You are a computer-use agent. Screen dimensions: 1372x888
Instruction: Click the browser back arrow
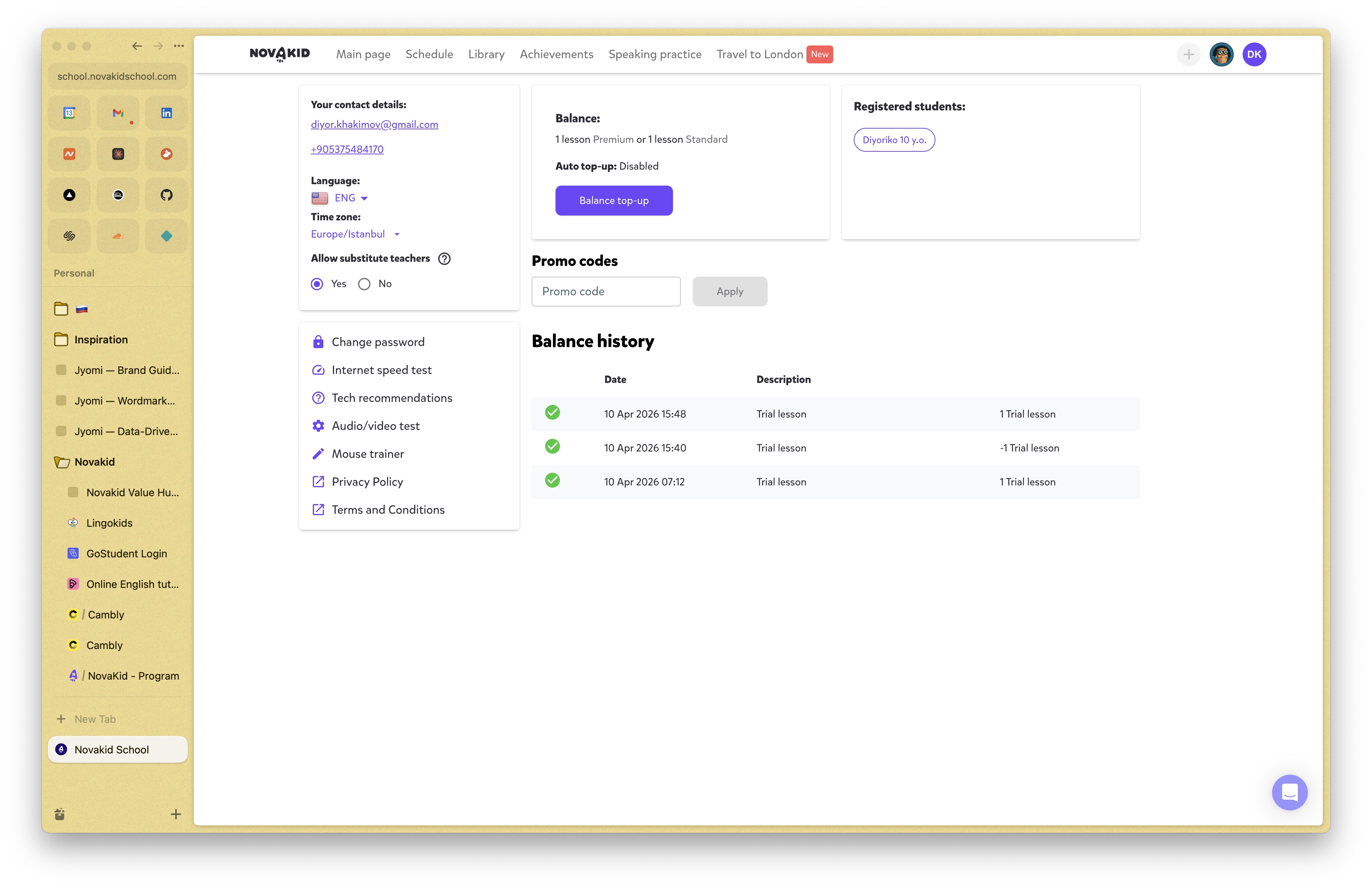pyautogui.click(x=136, y=46)
